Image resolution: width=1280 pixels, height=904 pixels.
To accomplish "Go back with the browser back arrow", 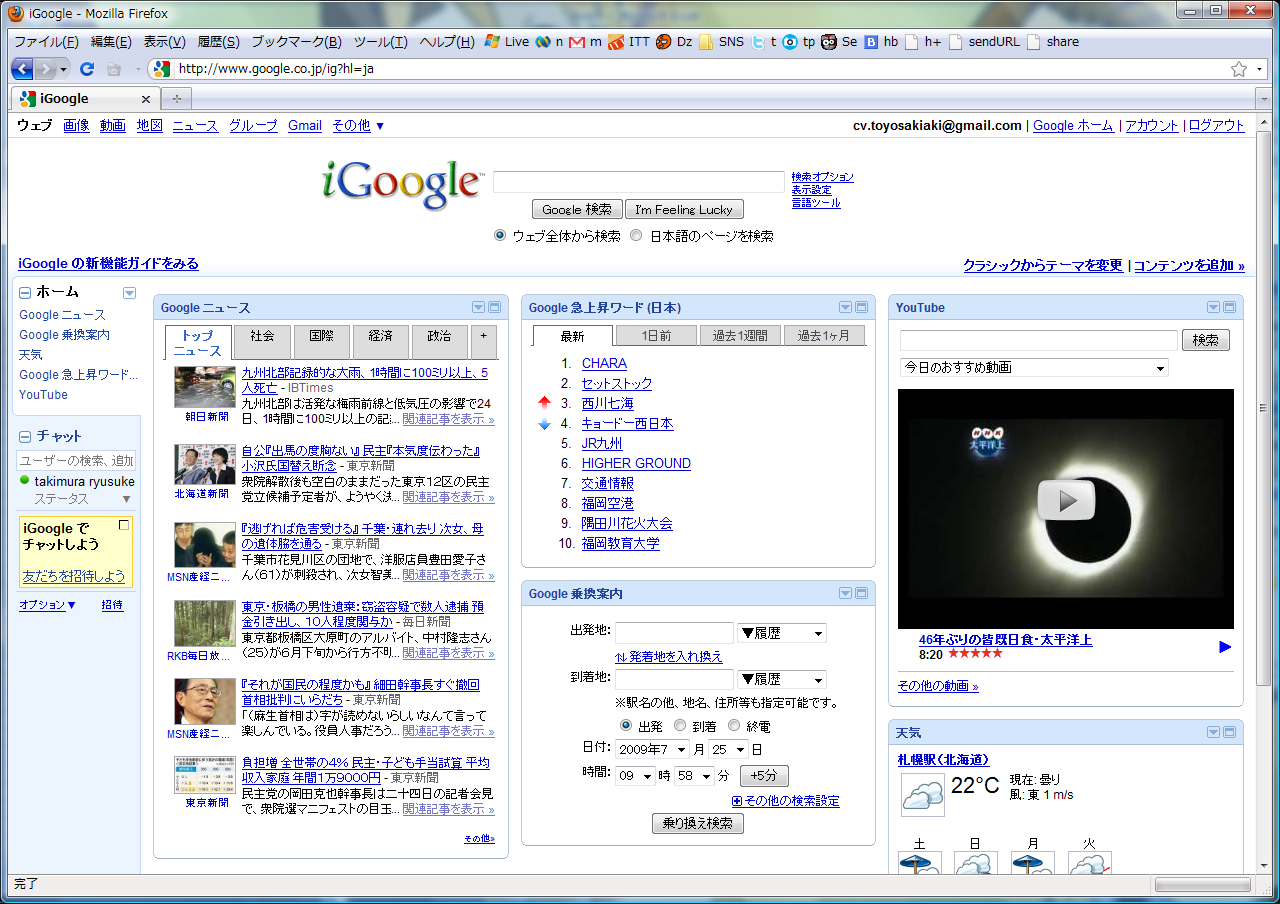I will point(22,69).
